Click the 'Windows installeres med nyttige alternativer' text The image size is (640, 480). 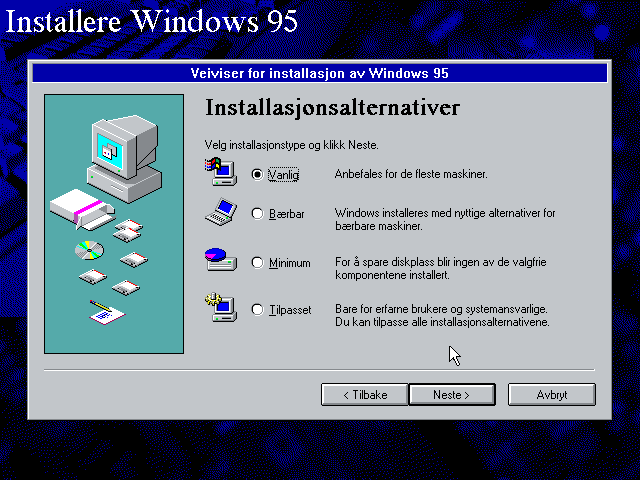click(x=445, y=220)
